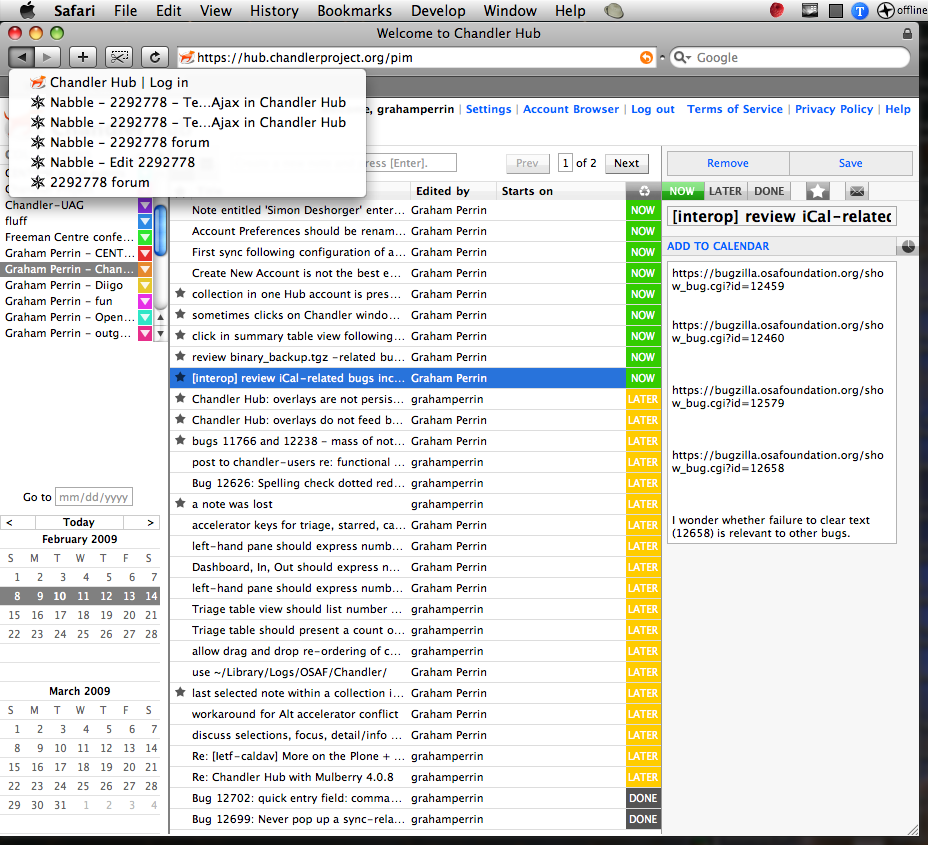Image resolution: width=928 pixels, height=845 pixels.
Task: Click the clock icon beside Add to Calendar
Action: 908,246
